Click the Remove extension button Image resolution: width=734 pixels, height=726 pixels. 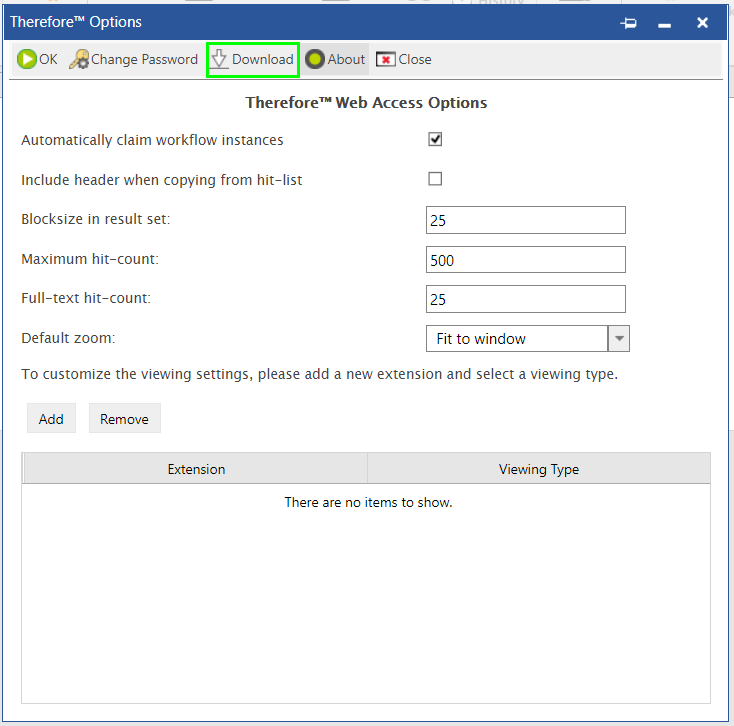tap(125, 418)
